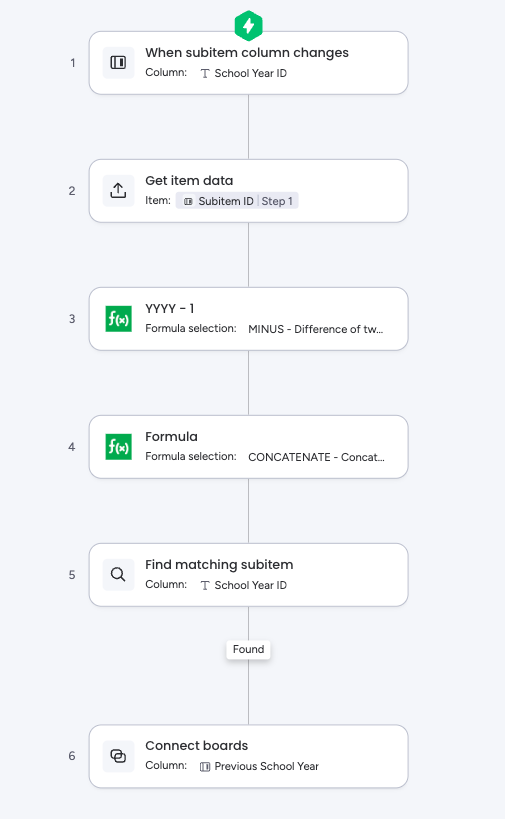The width and height of the screenshot is (505, 819).
Task: Open the 'MINUS - Difference of tw...' formula selection
Action: 315,329
